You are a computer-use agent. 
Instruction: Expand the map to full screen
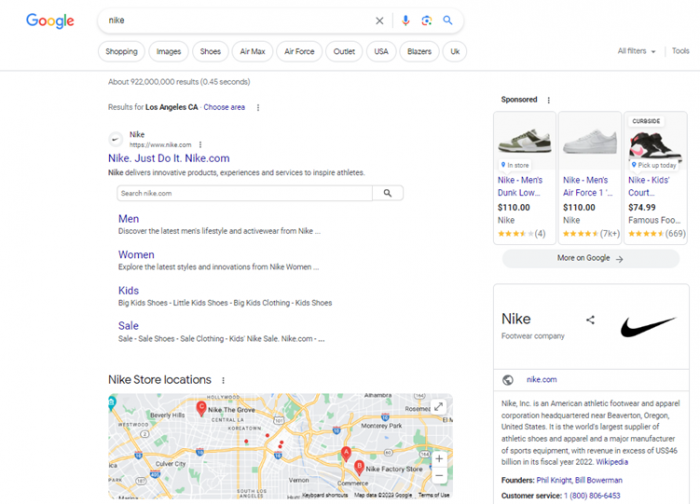[x=438, y=406]
